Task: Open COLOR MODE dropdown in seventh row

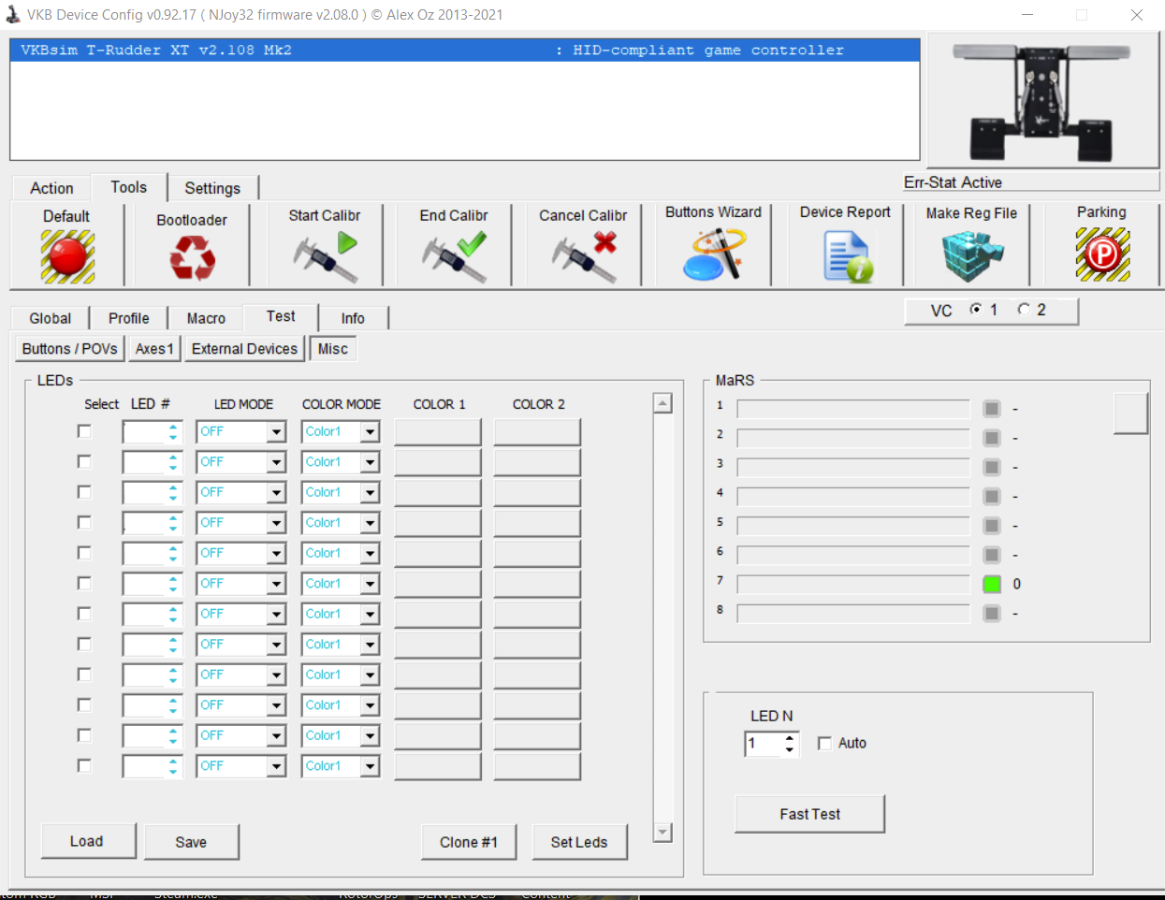Action: click(369, 614)
